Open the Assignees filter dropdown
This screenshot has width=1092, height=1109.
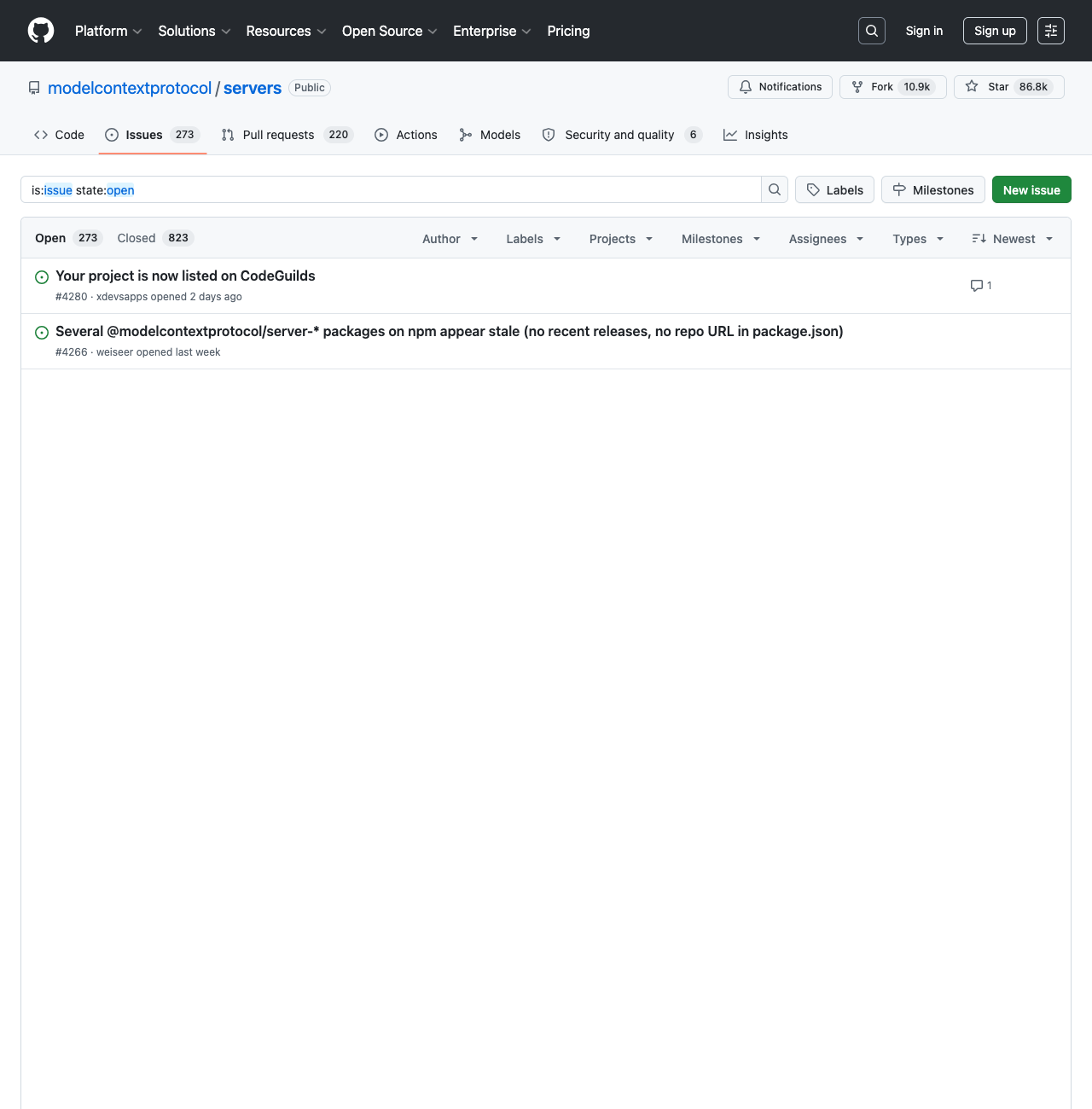click(826, 239)
